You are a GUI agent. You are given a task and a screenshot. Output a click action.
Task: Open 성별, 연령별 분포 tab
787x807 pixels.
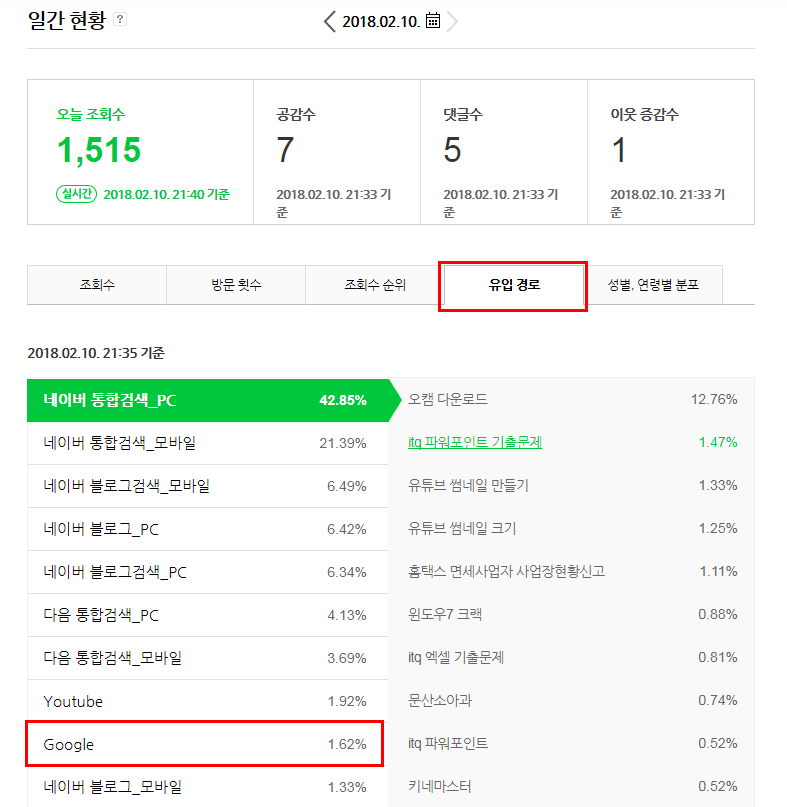coord(652,285)
